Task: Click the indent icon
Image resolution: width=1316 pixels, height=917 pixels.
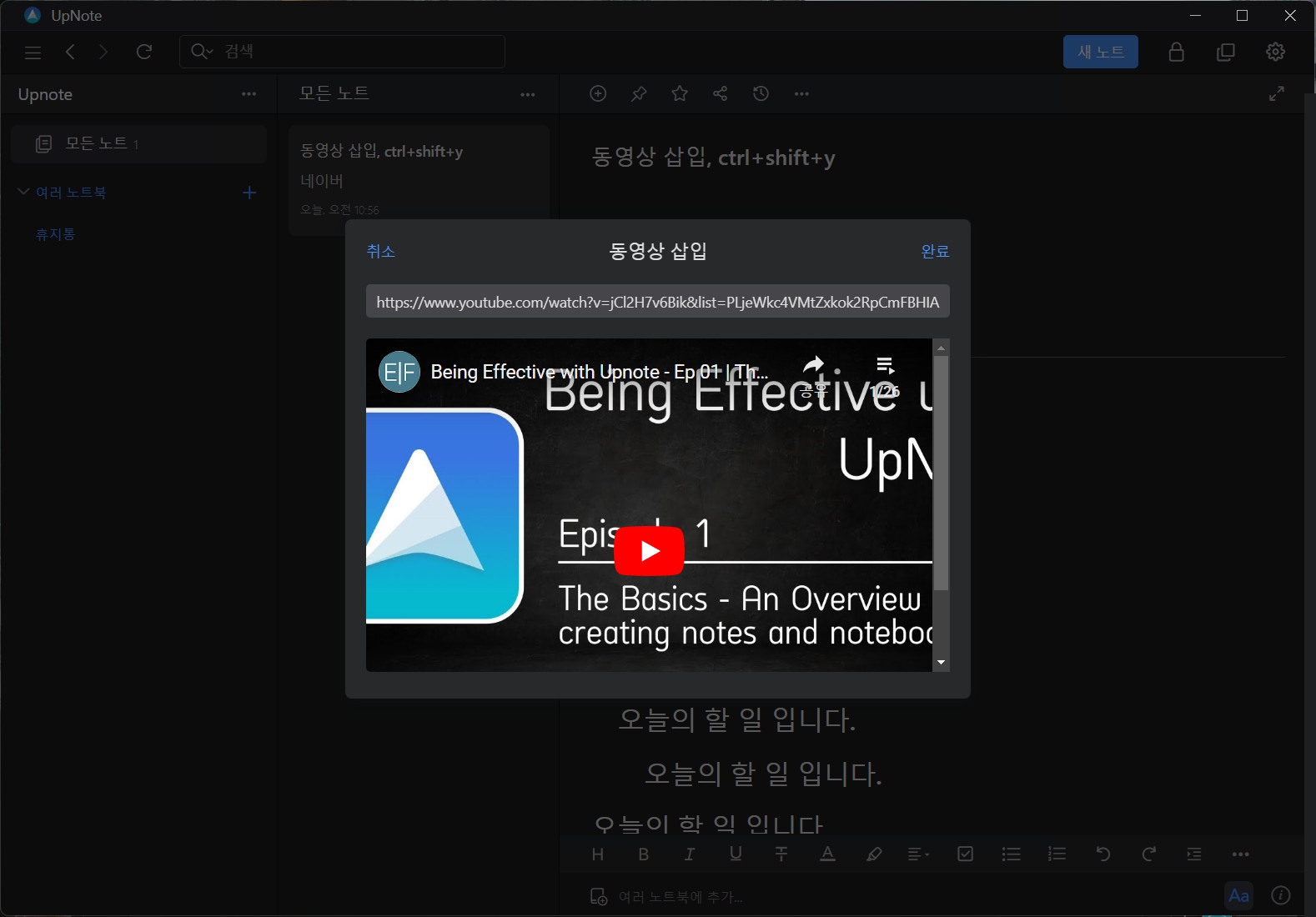Action: pyautogui.click(x=1194, y=854)
